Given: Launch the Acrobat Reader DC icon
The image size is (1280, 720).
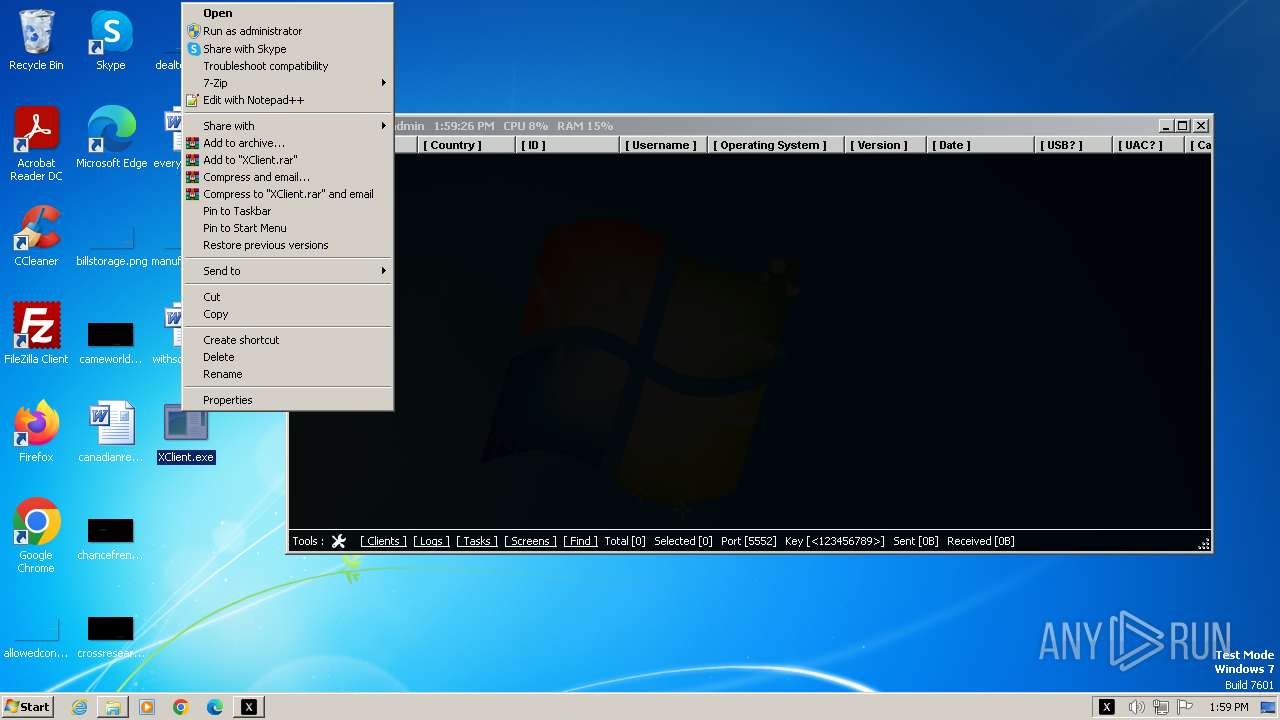Looking at the screenshot, I should pyautogui.click(x=36, y=144).
